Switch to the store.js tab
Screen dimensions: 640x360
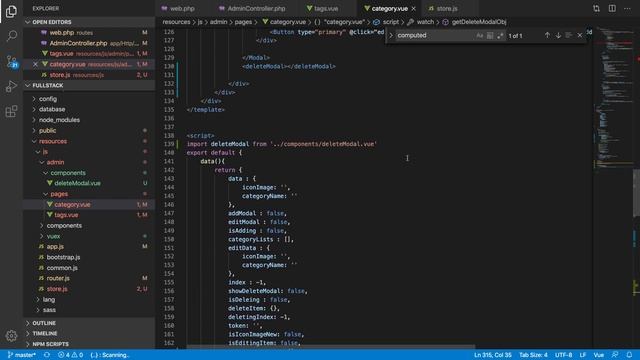click(x=447, y=8)
